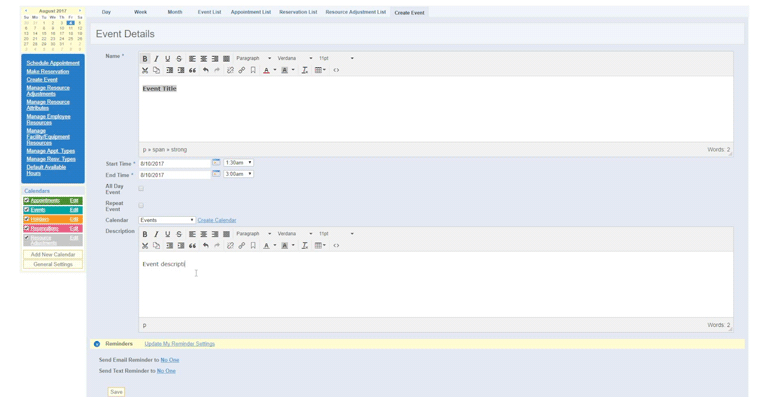Viewport: 768px width, 397px height.
Task: Insert a blockquote in the Name editor
Action: click(192, 70)
